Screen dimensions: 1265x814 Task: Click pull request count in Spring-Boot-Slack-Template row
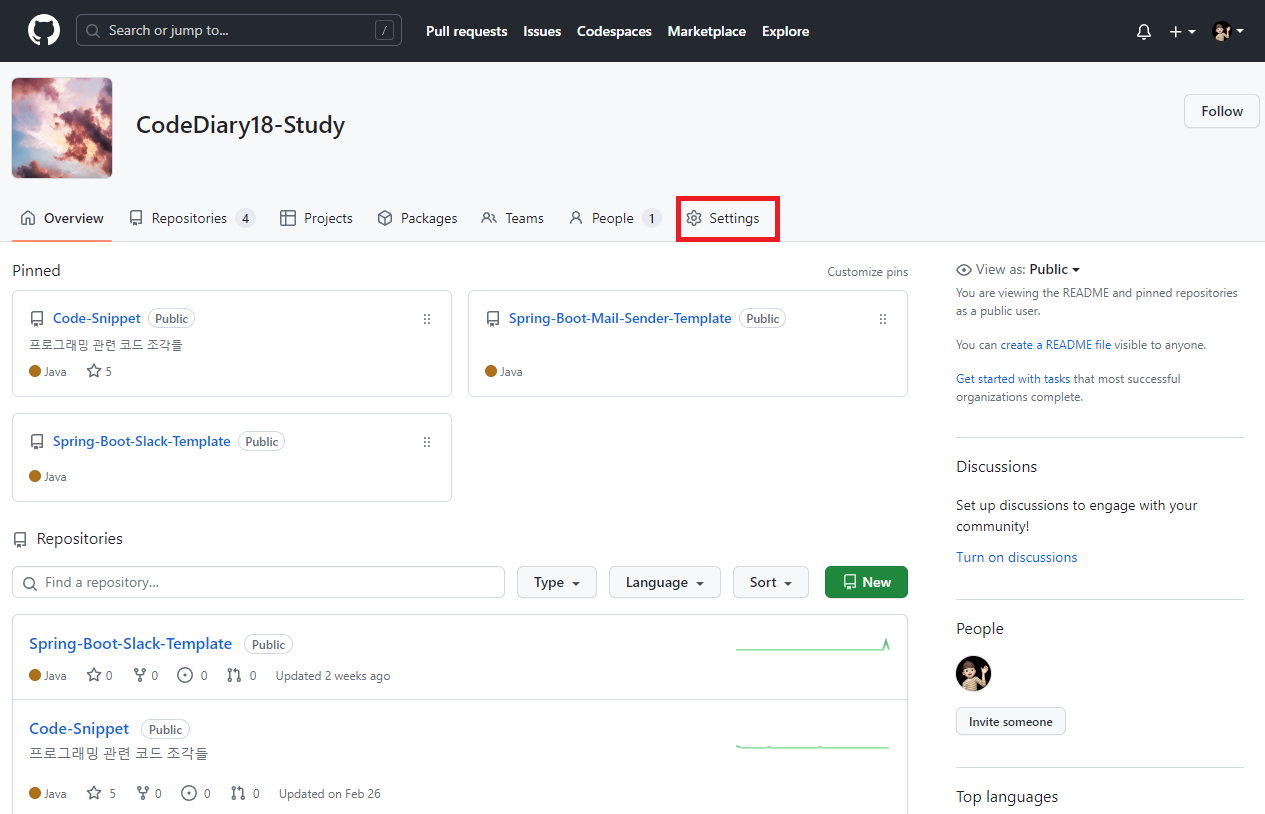[x=242, y=676]
